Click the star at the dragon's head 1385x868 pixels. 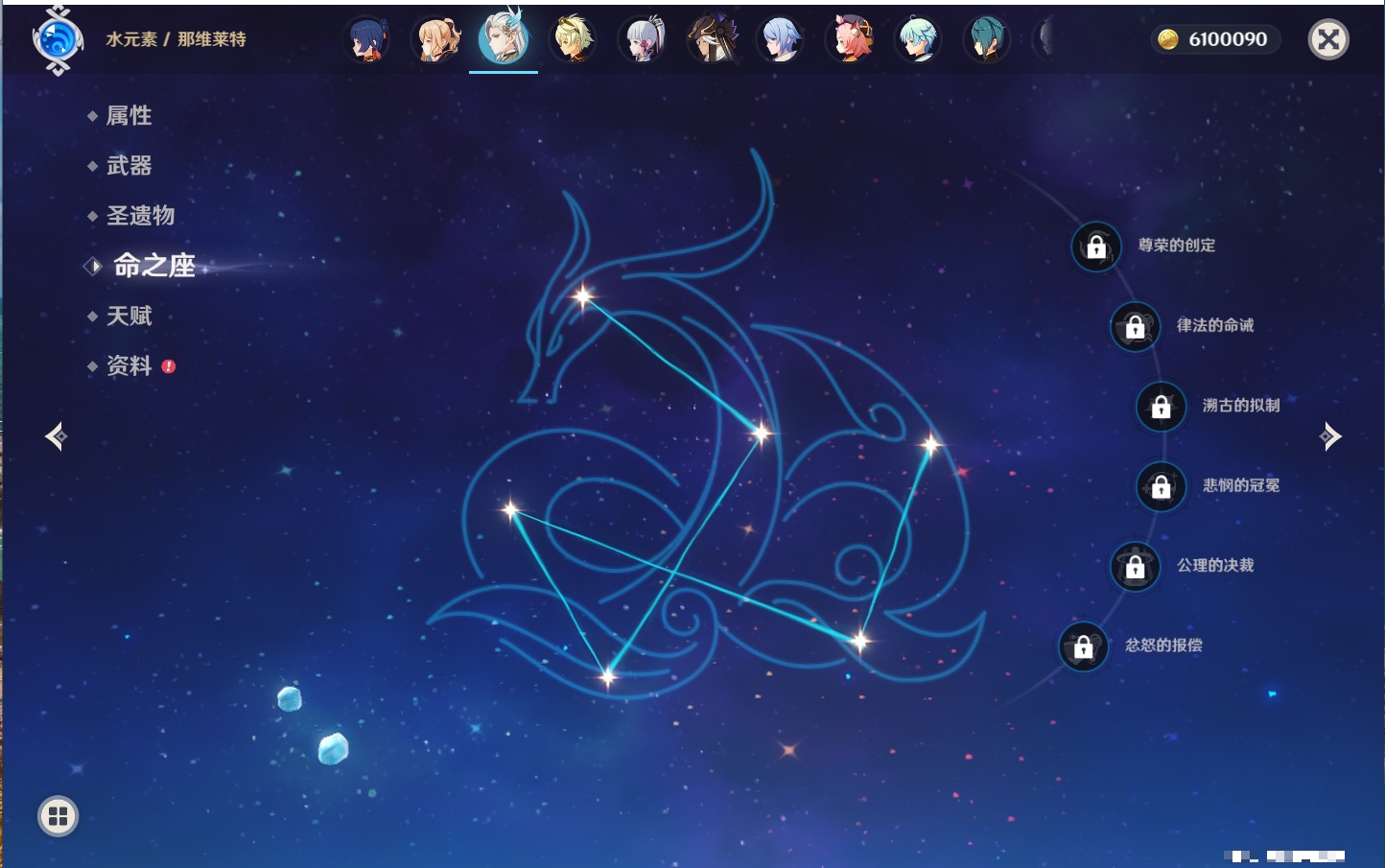coord(582,296)
